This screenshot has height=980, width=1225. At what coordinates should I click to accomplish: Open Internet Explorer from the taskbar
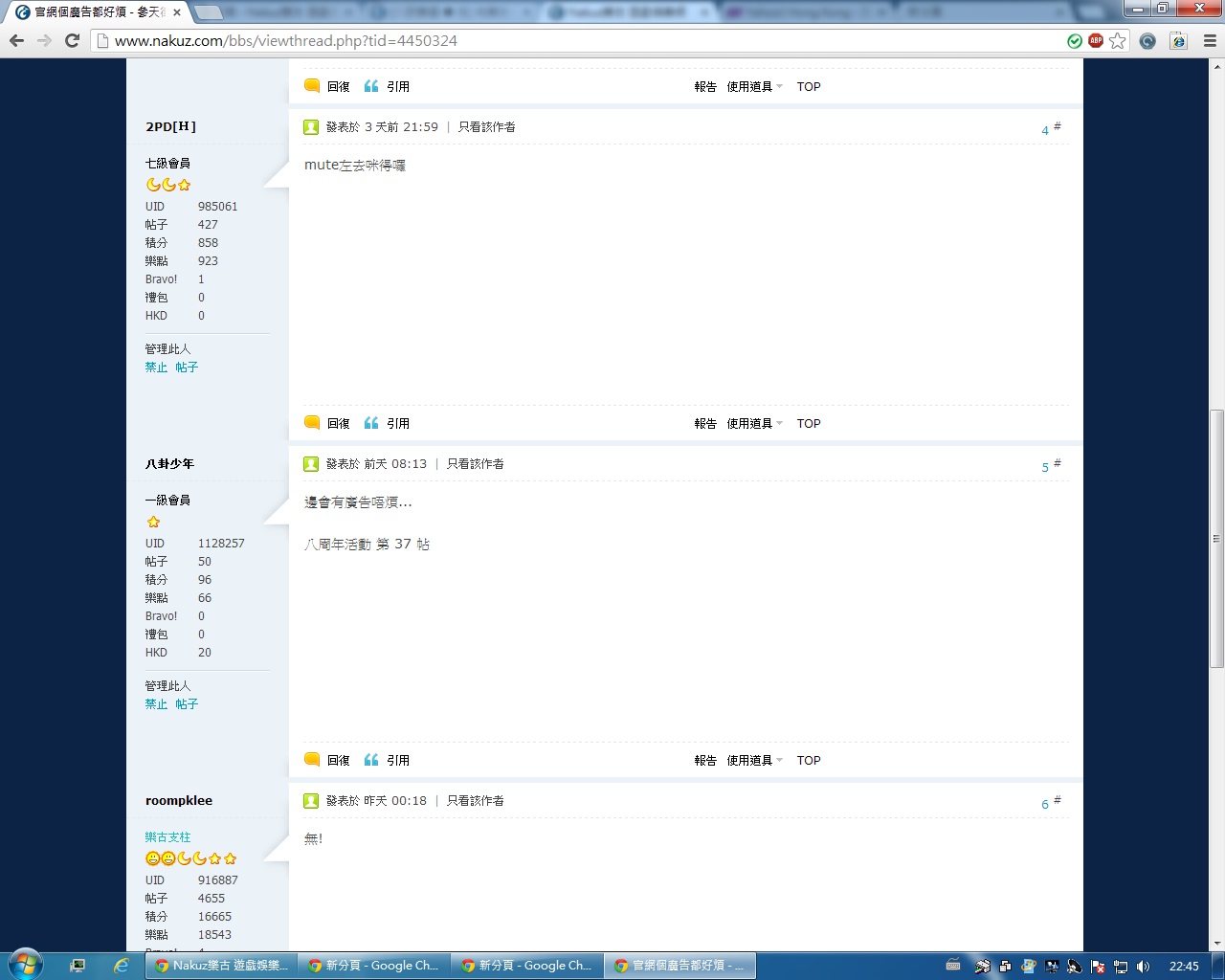pos(122,966)
